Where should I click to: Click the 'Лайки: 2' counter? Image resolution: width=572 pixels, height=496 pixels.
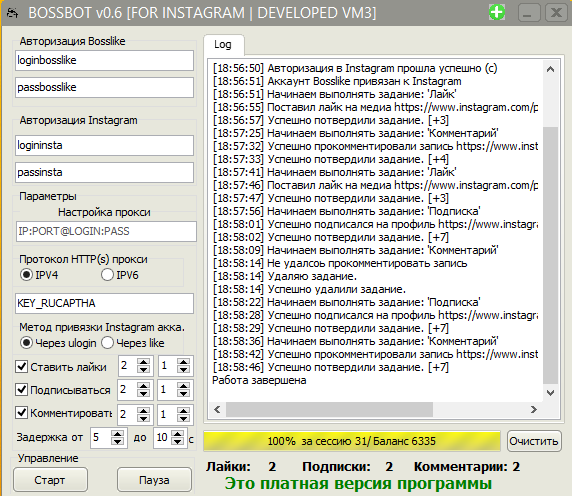(241, 466)
